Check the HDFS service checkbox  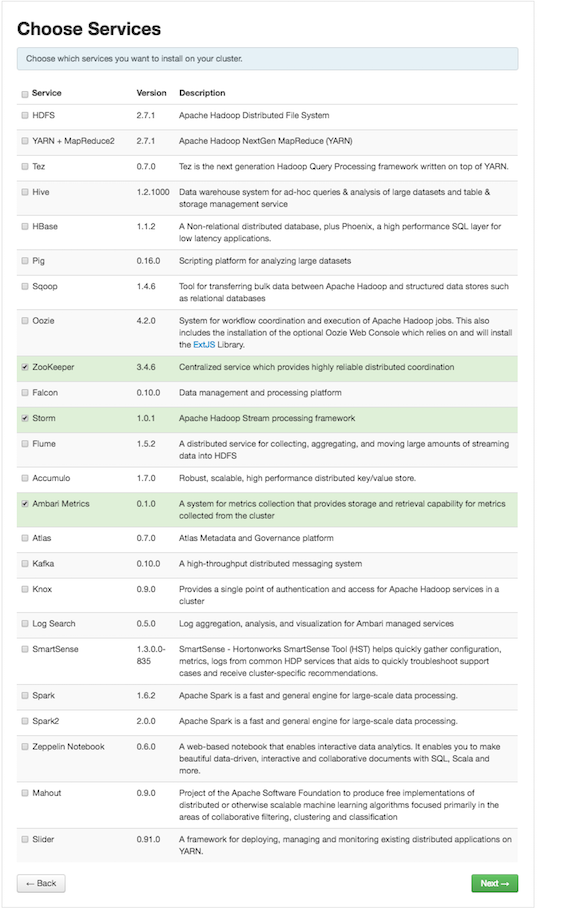click(x=25, y=116)
